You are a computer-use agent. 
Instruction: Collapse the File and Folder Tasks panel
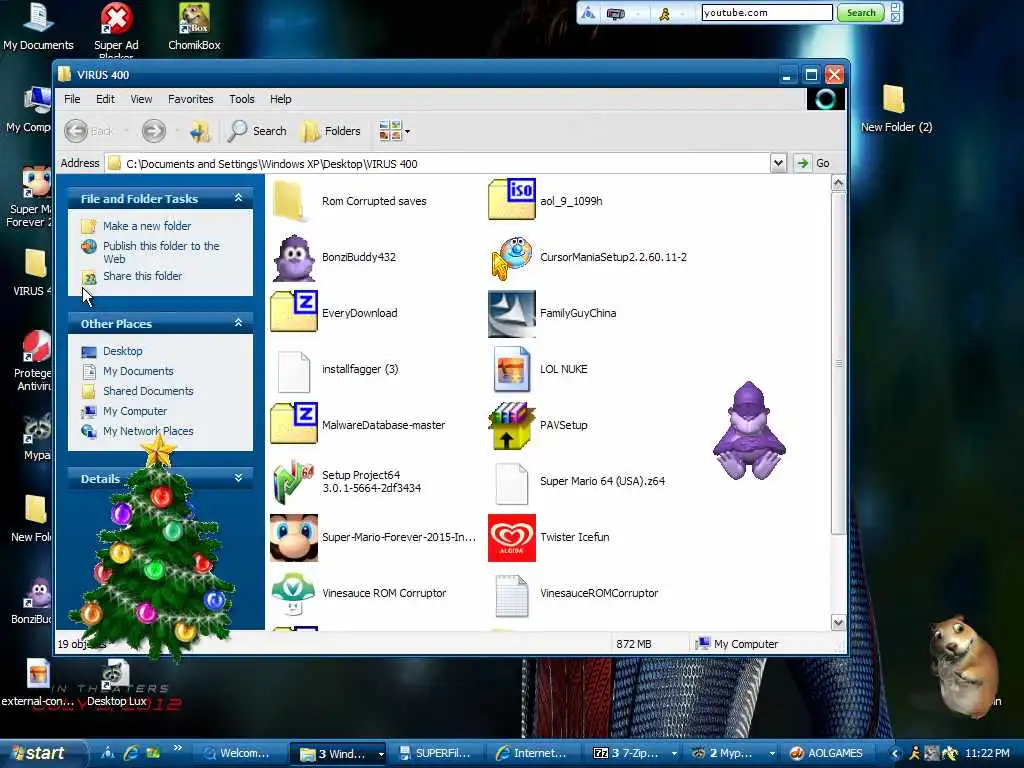[x=238, y=198]
